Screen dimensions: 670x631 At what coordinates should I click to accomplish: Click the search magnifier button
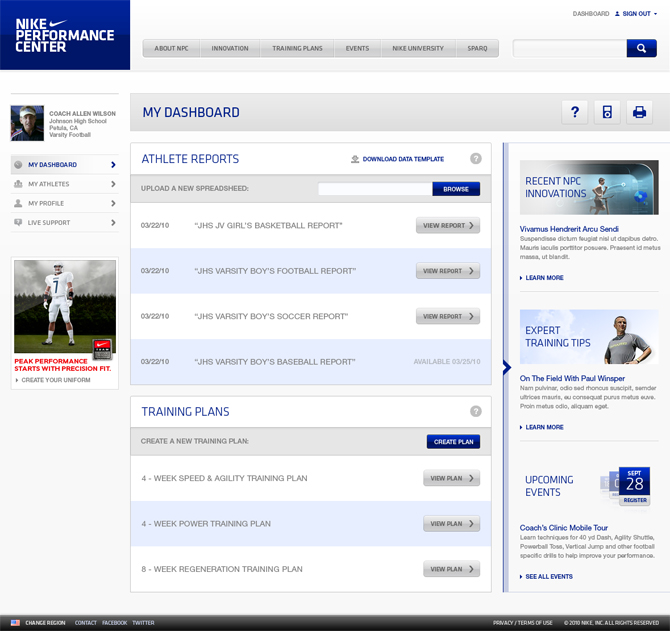coord(641,48)
